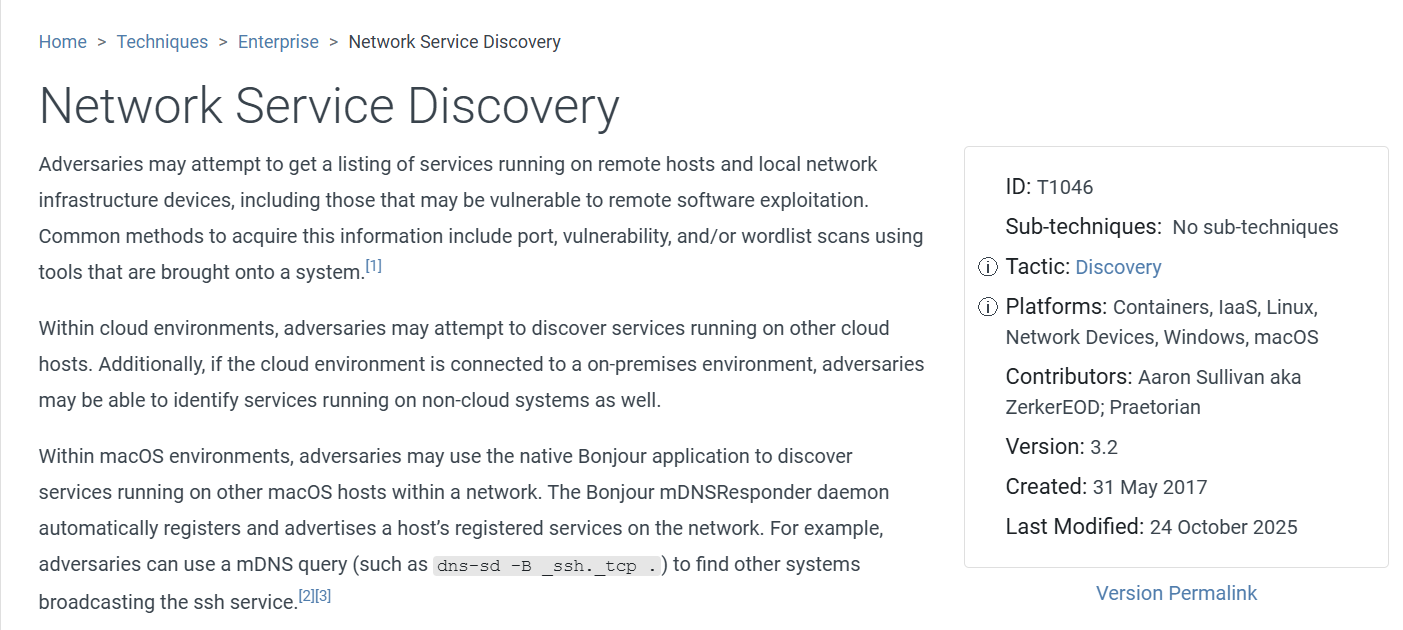Open the Version Permalink link
Screen dimensions: 1403x630
point(1176,593)
